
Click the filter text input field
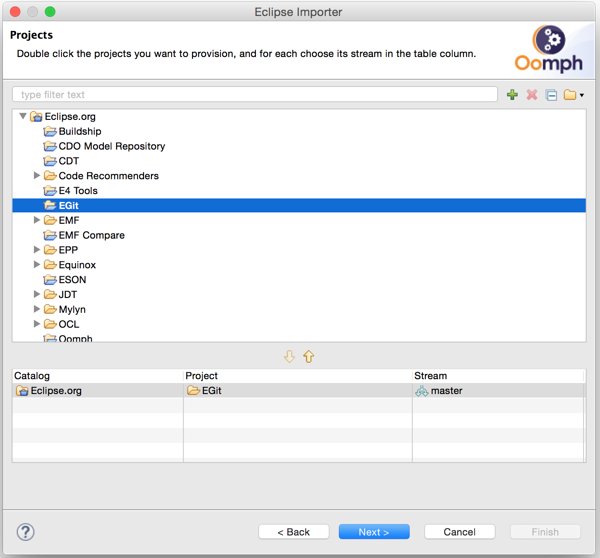(x=255, y=95)
